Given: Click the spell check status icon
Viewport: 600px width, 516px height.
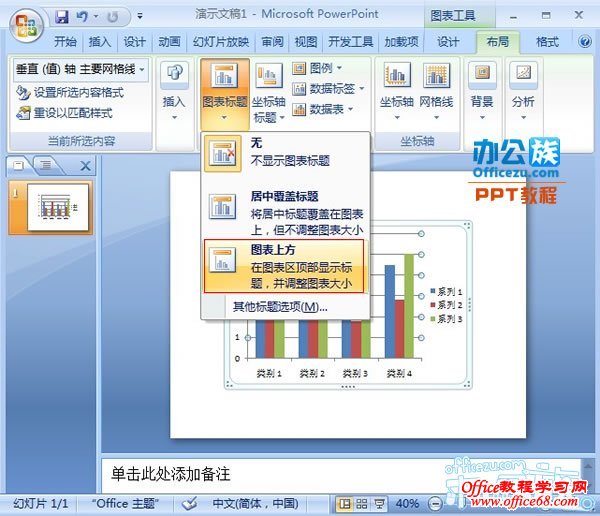Looking at the screenshot, I should tap(189, 503).
